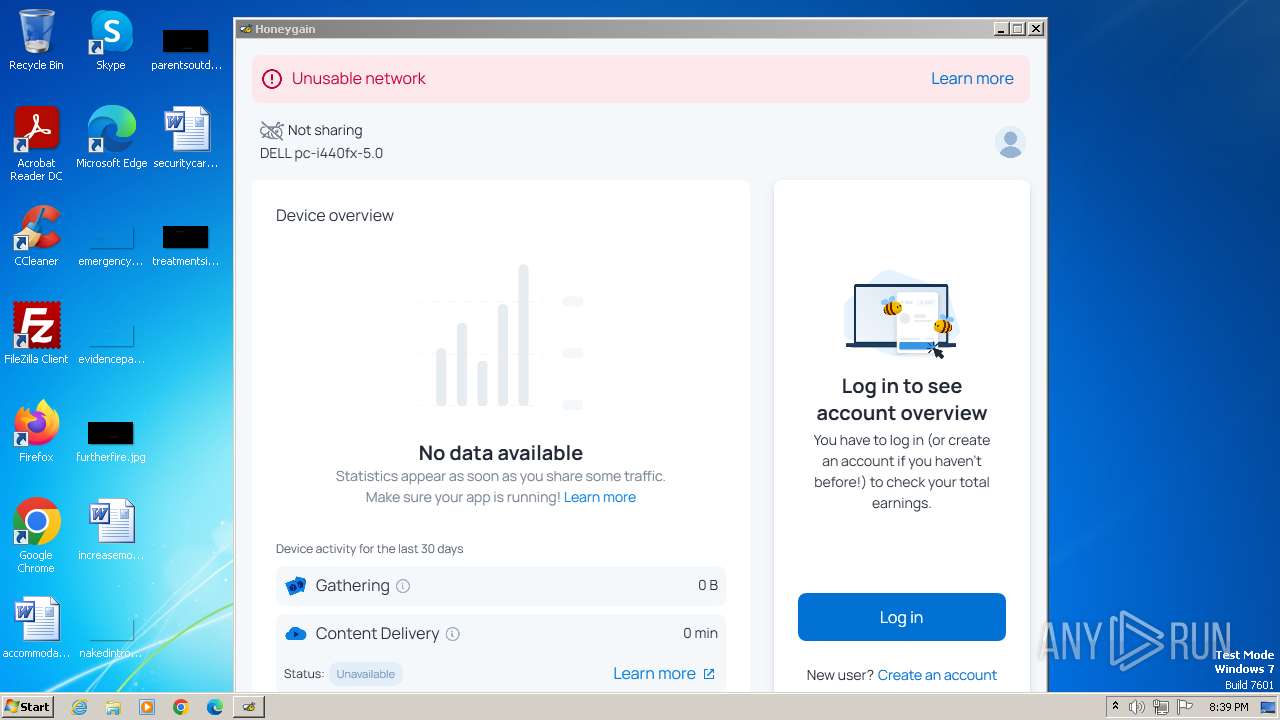Click the Honeygain title bar icon
The width and height of the screenshot is (1280, 720).
click(246, 29)
